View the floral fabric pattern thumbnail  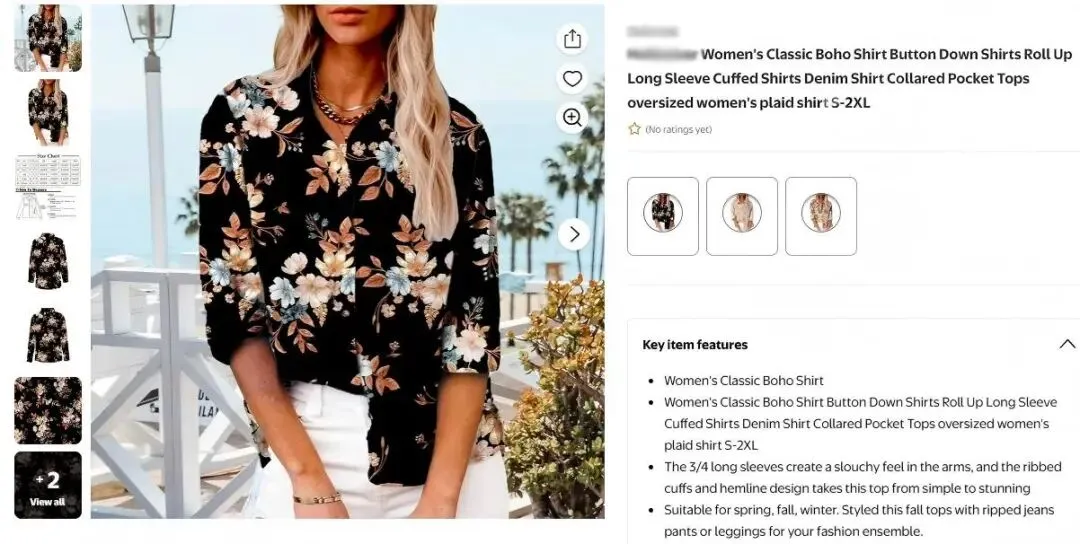pyautogui.click(x=48, y=410)
